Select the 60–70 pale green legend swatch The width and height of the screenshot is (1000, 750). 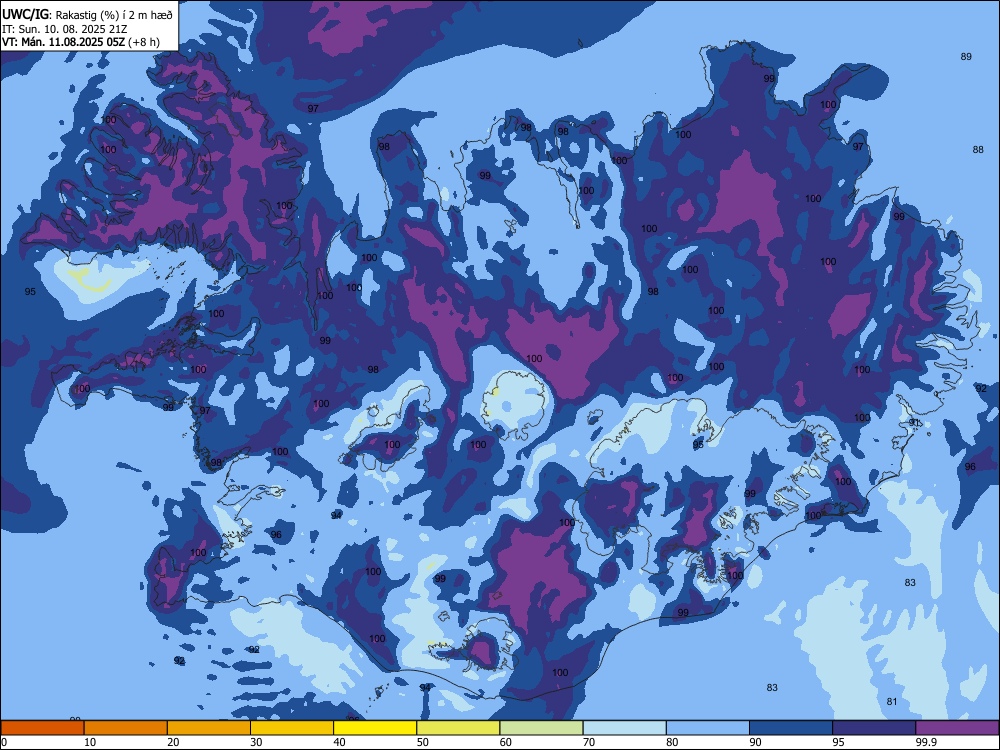(x=541, y=728)
